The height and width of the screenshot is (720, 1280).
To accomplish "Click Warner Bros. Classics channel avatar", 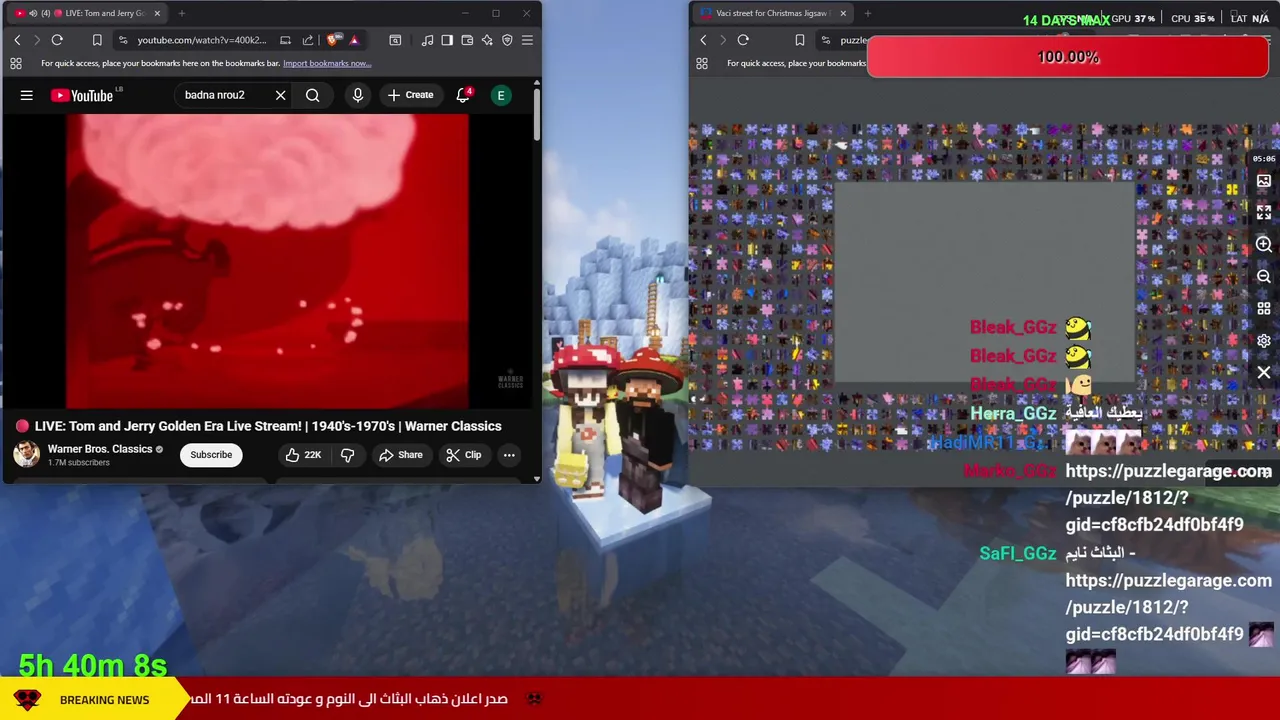I will click(x=26, y=454).
